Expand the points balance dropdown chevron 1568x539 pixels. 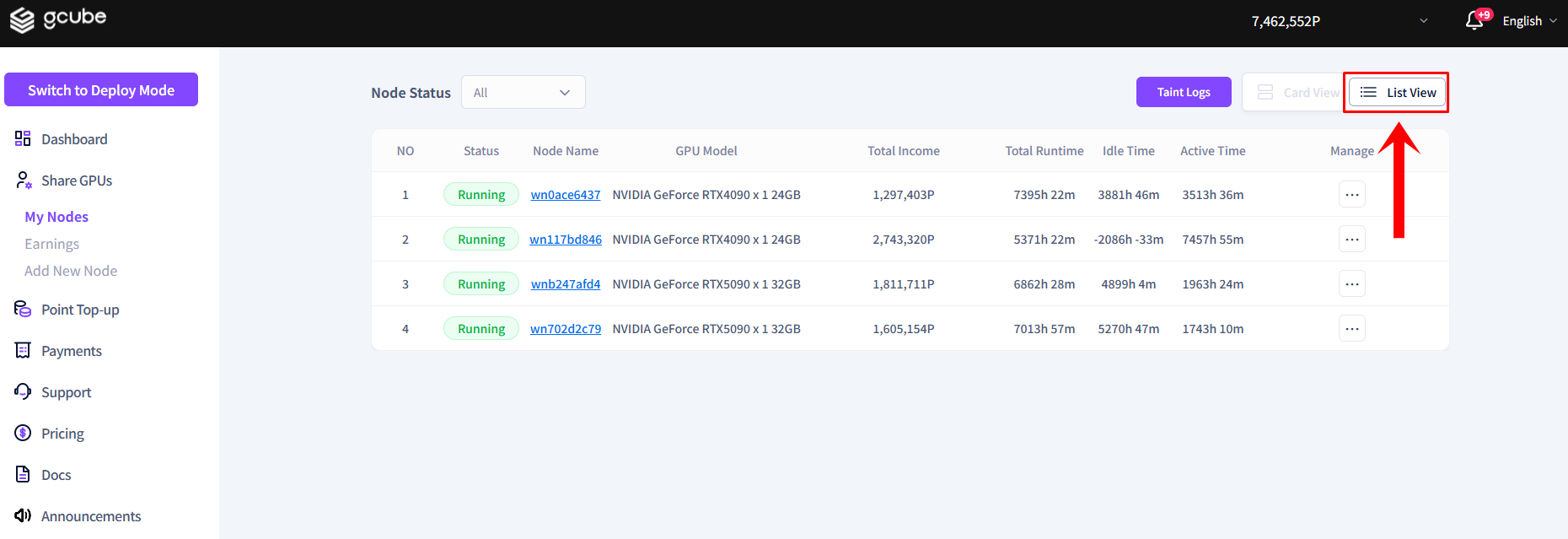pos(1424,21)
